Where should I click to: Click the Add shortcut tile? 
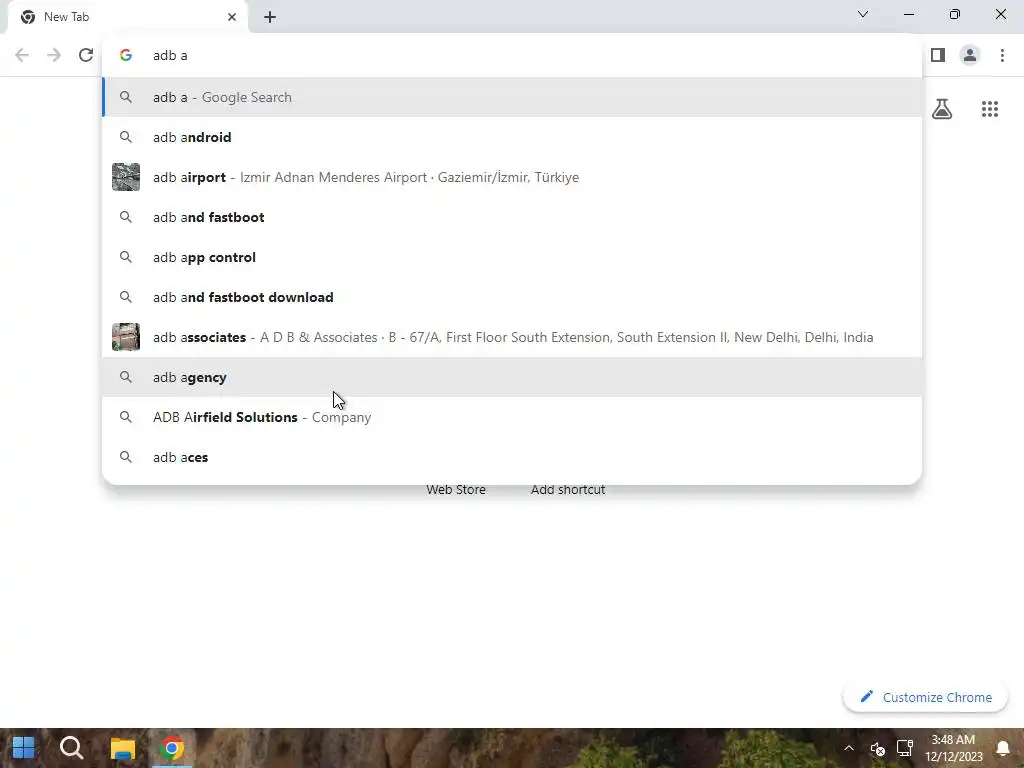click(x=568, y=490)
